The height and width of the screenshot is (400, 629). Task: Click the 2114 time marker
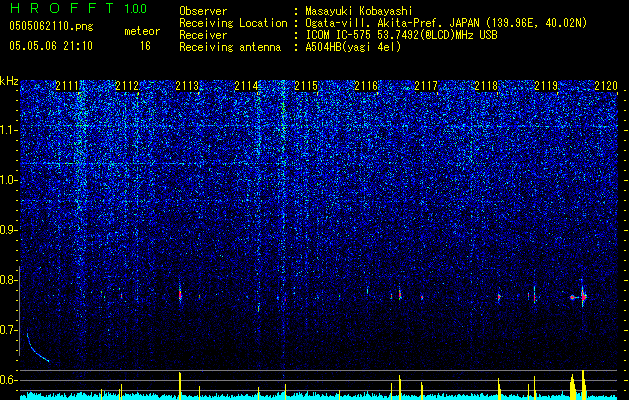246,85
